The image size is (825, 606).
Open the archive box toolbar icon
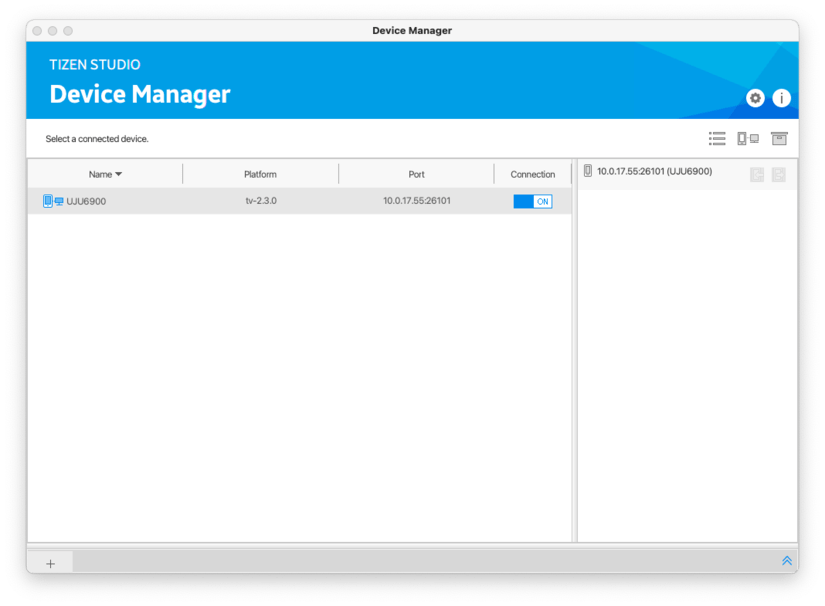click(779, 139)
